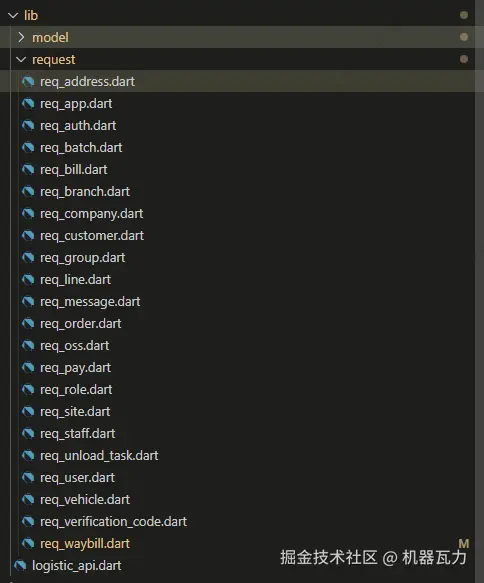
Task: Open file req_waybill.dart
Action: click(x=85, y=544)
